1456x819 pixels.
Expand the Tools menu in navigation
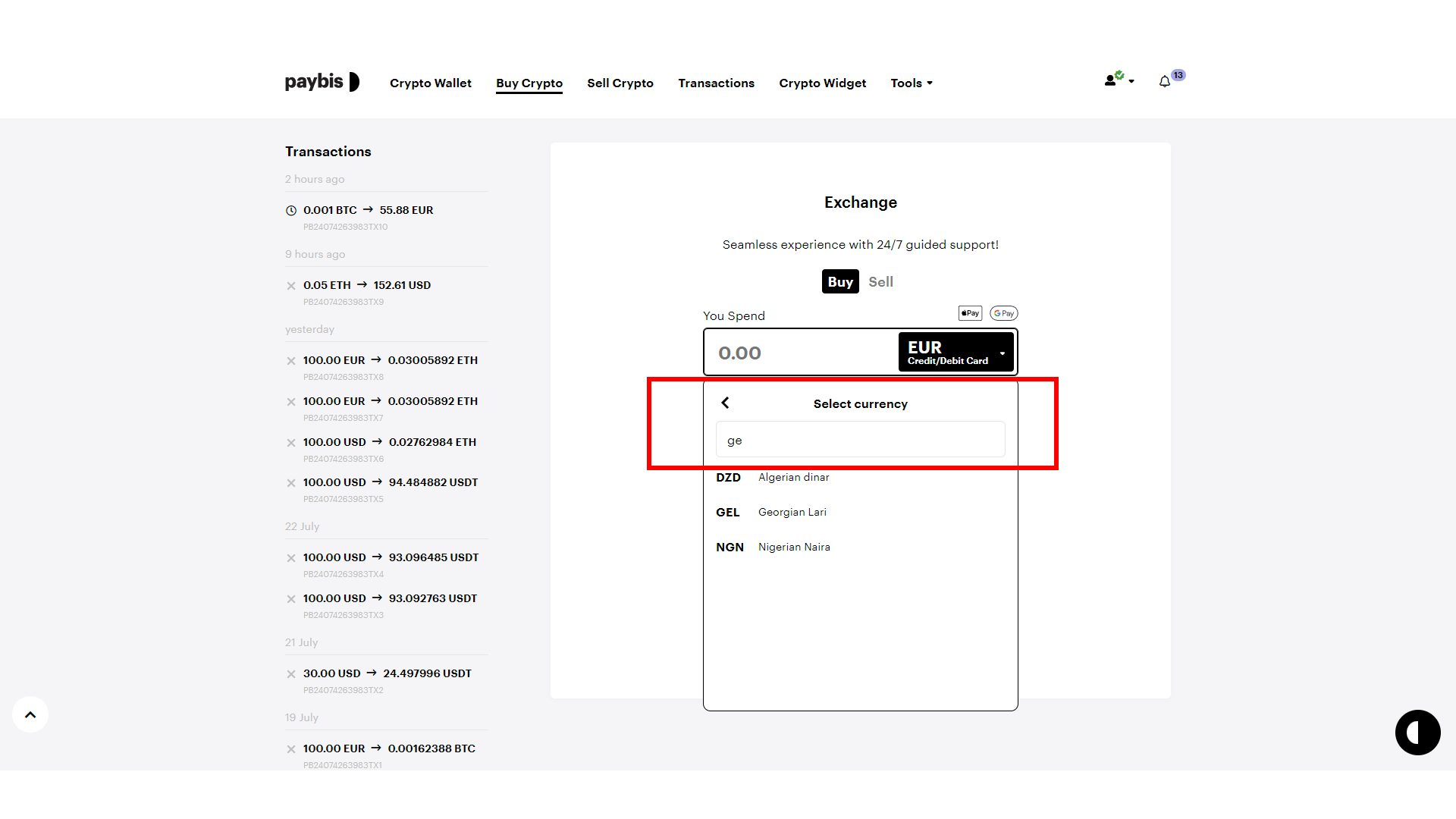910,82
